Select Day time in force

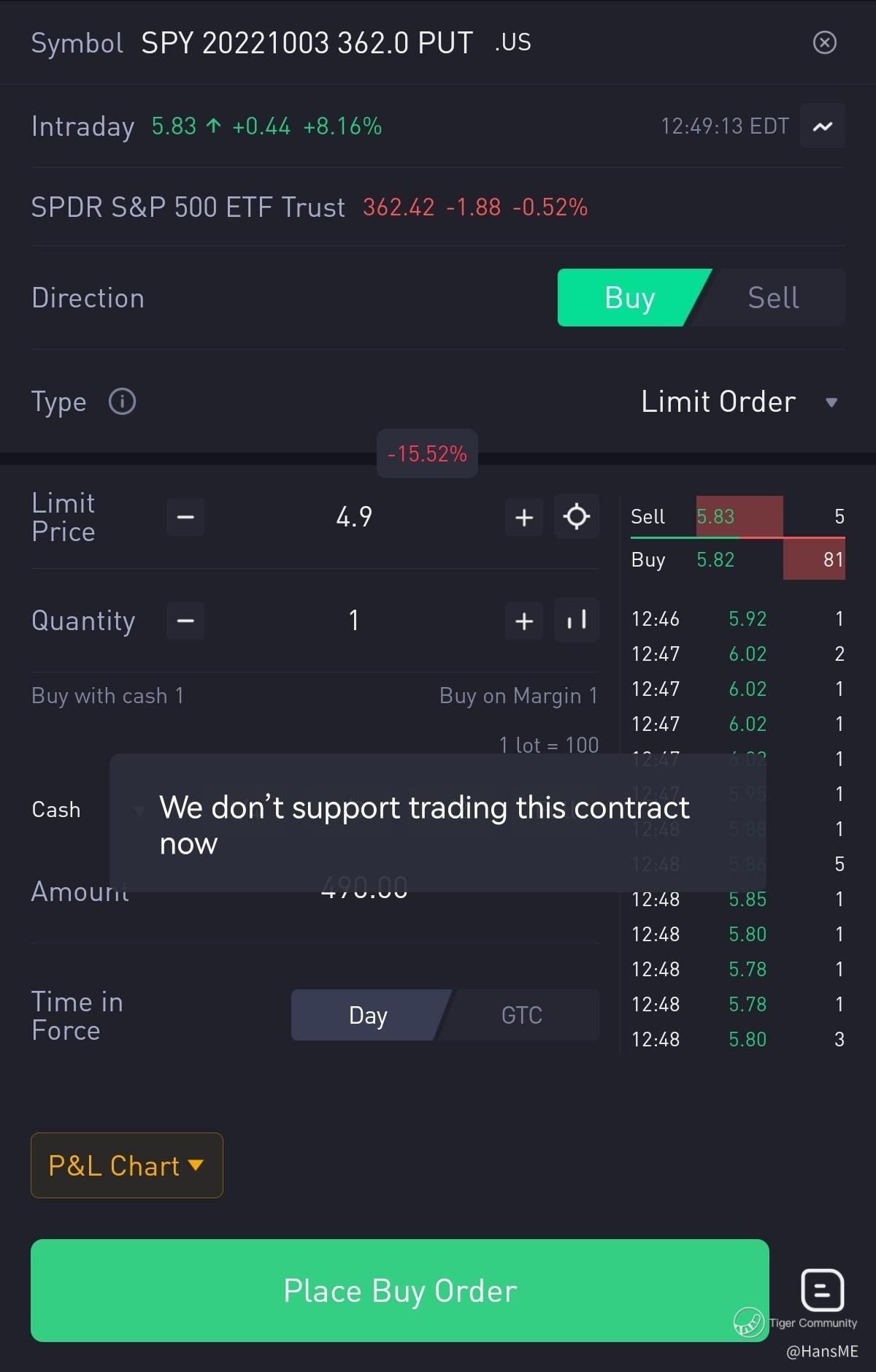(x=368, y=1015)
